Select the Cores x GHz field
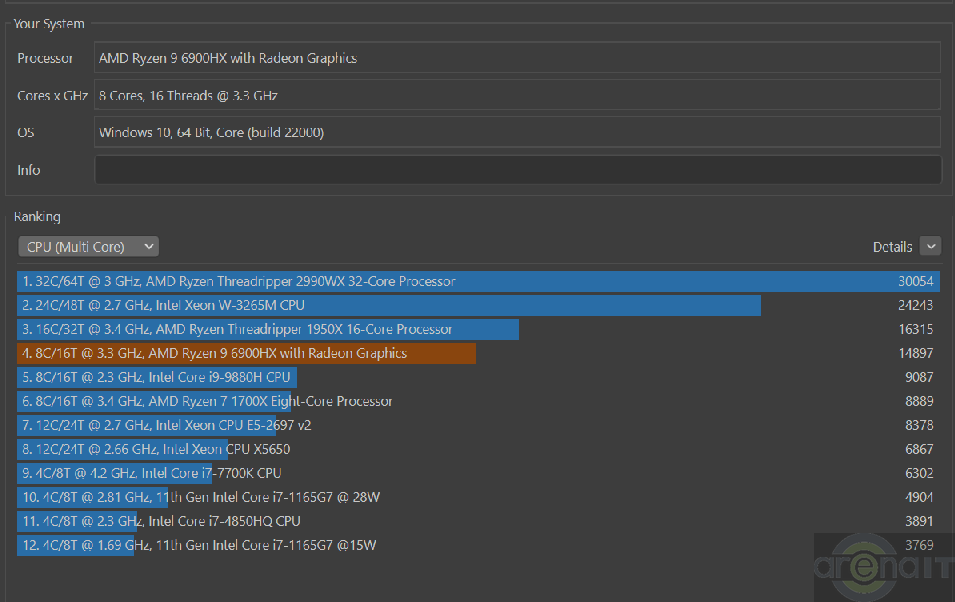 click(517, 96)
